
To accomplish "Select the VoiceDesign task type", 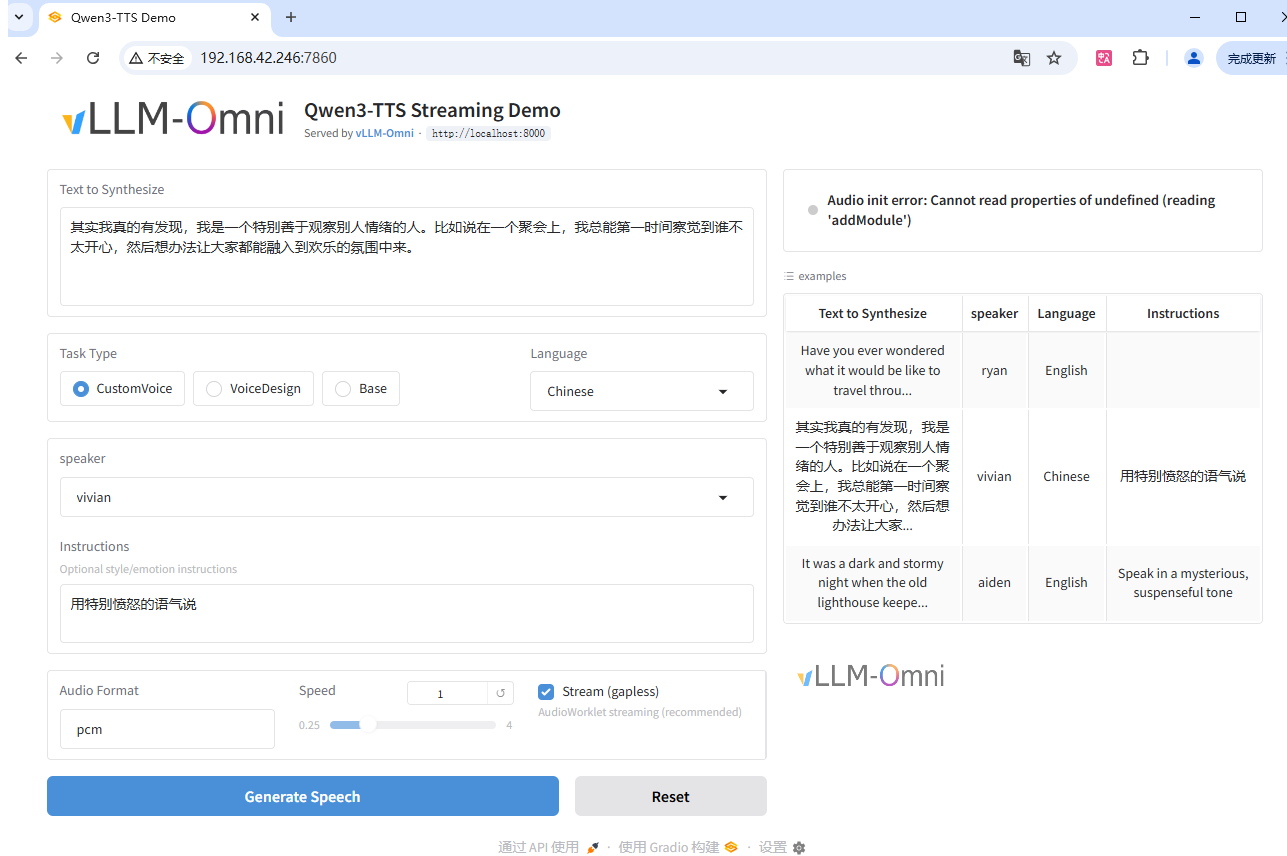I will (x=253, y=389).
